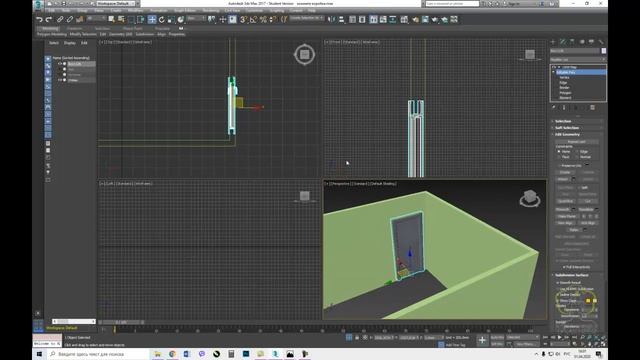This screenshot has height=360, width=640.
Task: Select the Element sub-object level
Action: click(565, 98)
